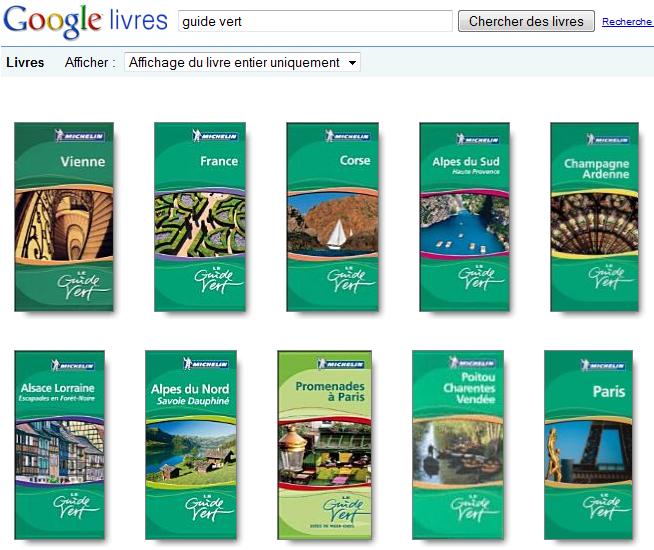Open the Alpes du Sud guide cover
This screenshot has width=654, height=550.
tap(465, 217)
